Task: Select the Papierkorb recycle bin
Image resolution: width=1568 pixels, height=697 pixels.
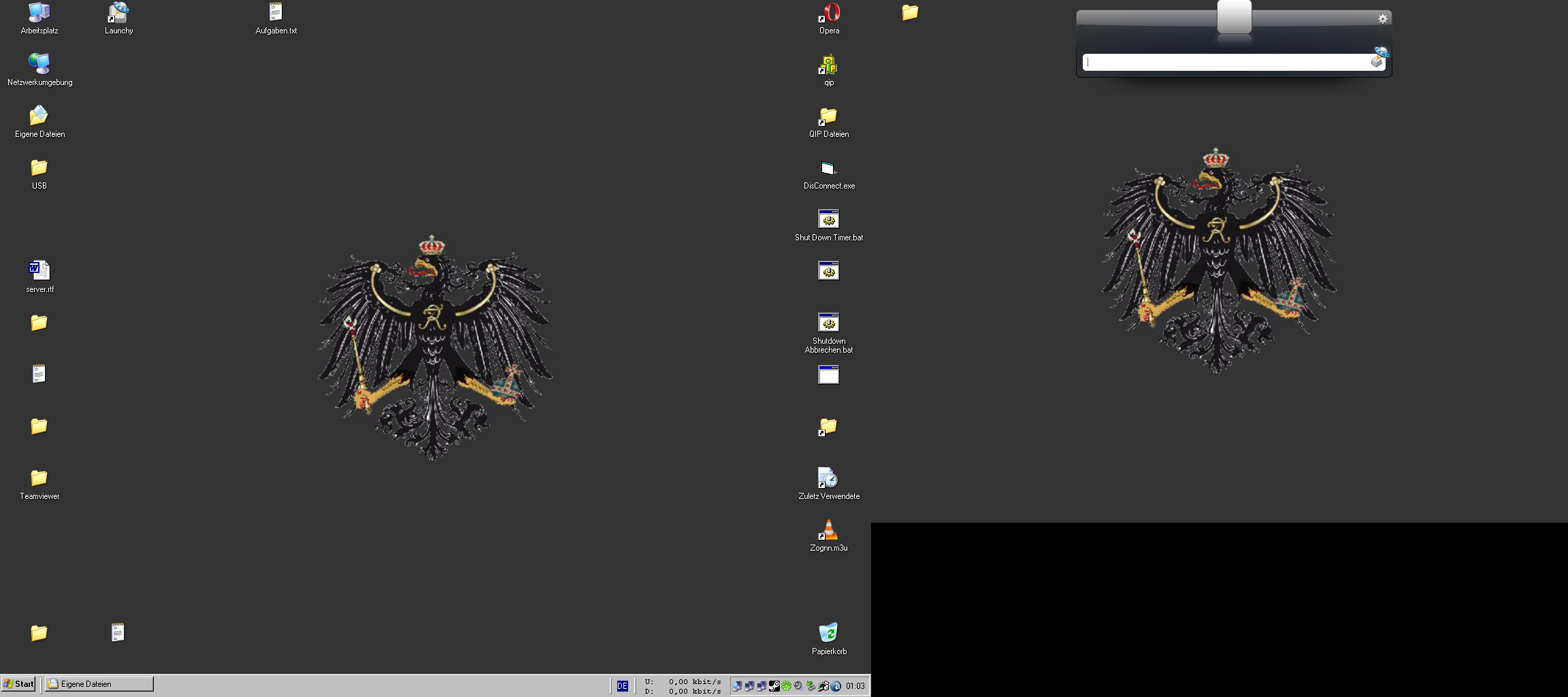Action: pyautogui.click(x=828, y=633)
